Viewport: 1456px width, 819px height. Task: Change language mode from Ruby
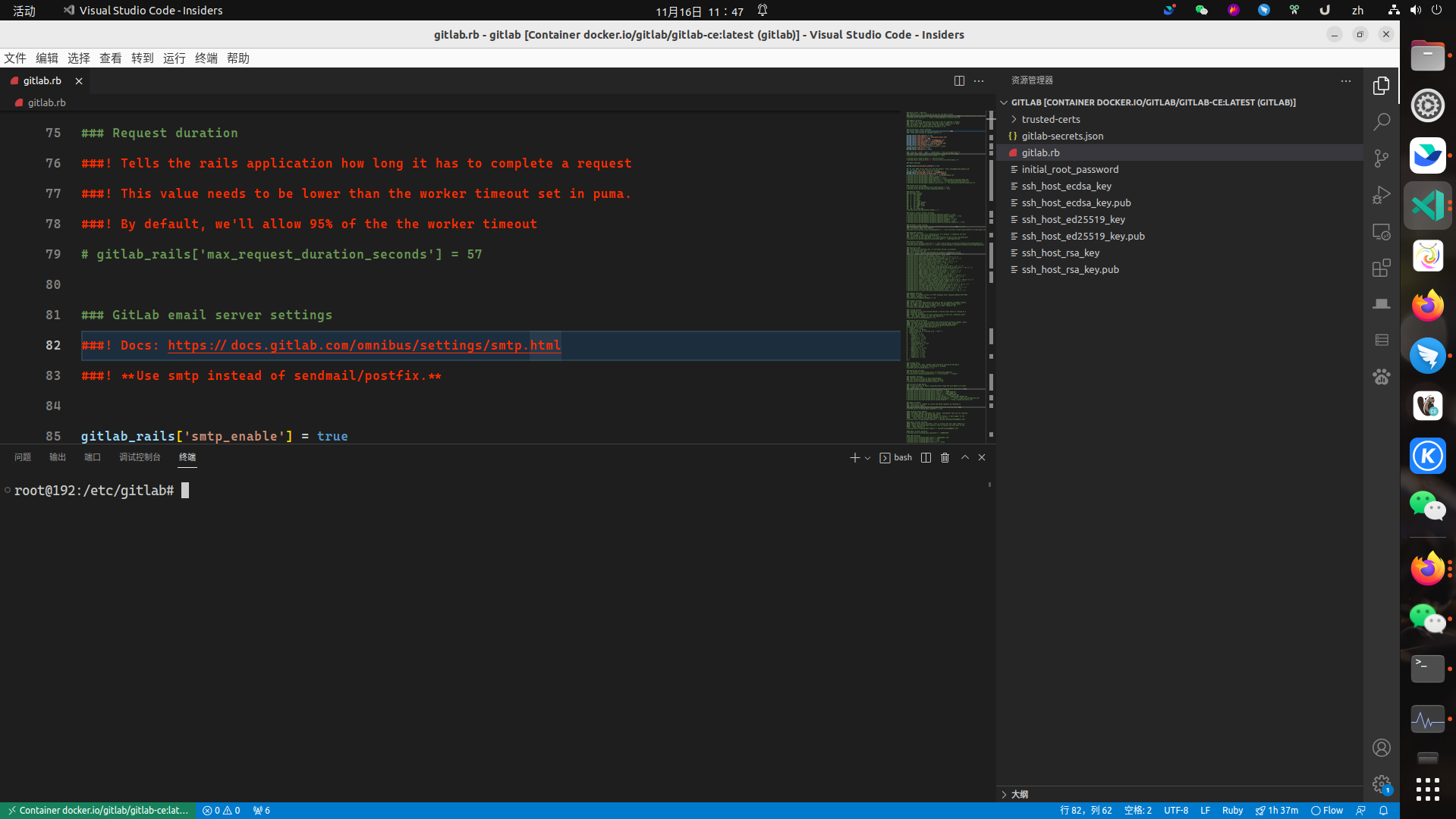tap(1232, 811)
